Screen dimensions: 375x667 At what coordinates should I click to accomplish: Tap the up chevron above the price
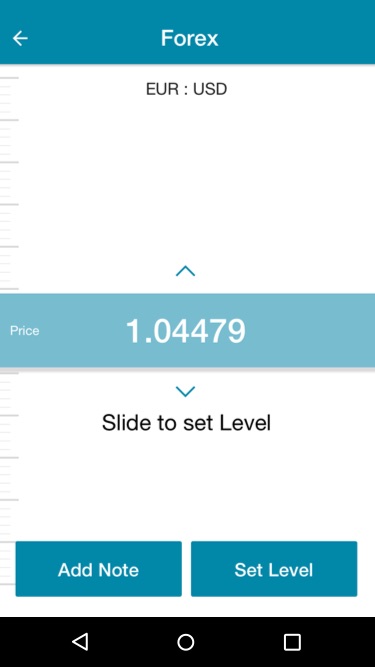(x=185, y=271)
